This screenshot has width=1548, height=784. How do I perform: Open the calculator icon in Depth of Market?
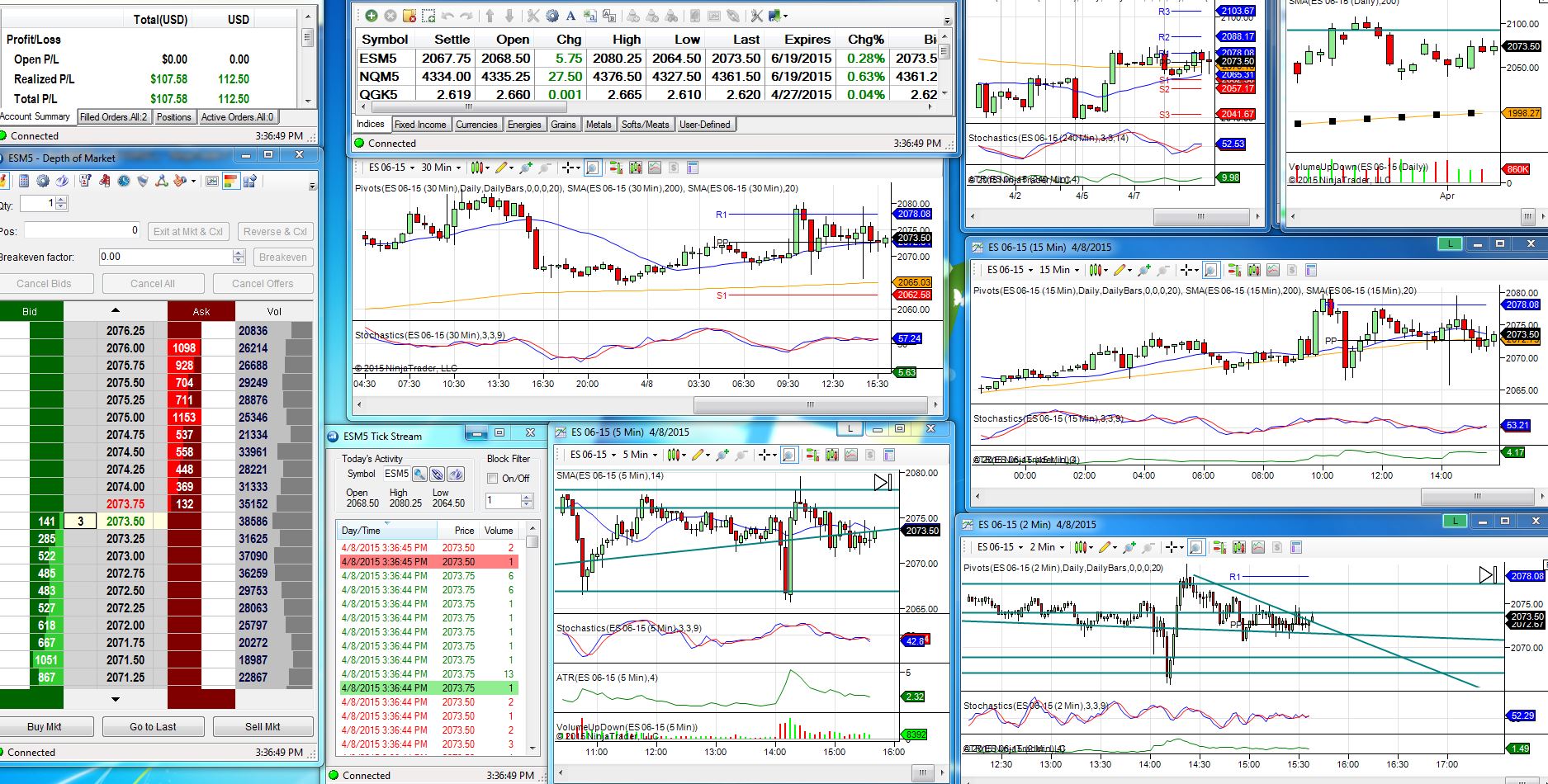(x=24, y=181)
